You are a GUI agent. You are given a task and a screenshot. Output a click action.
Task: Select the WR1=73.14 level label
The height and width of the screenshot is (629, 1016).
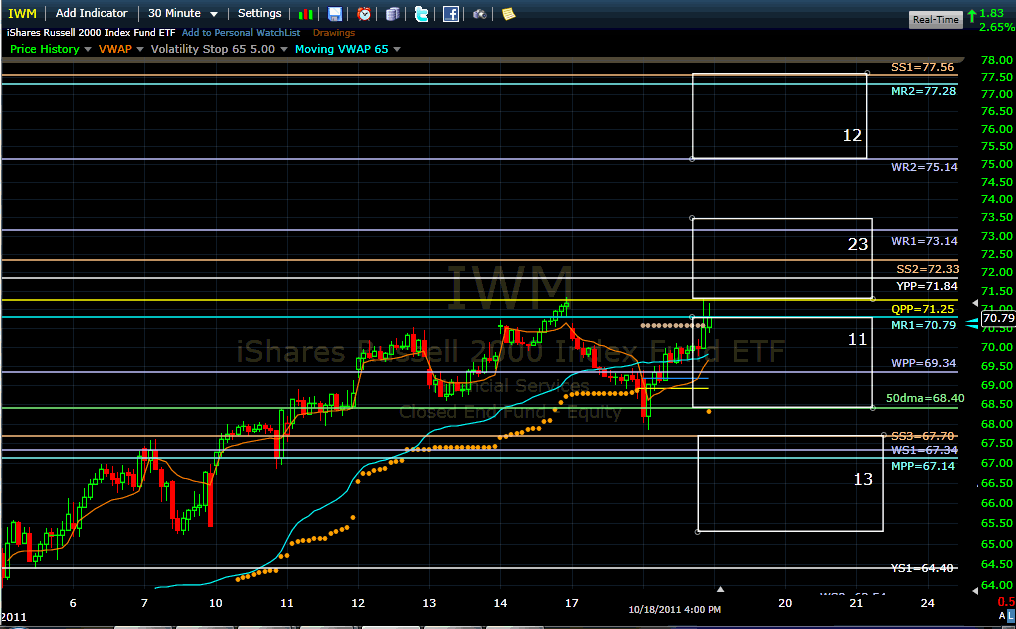coord(924,241)
